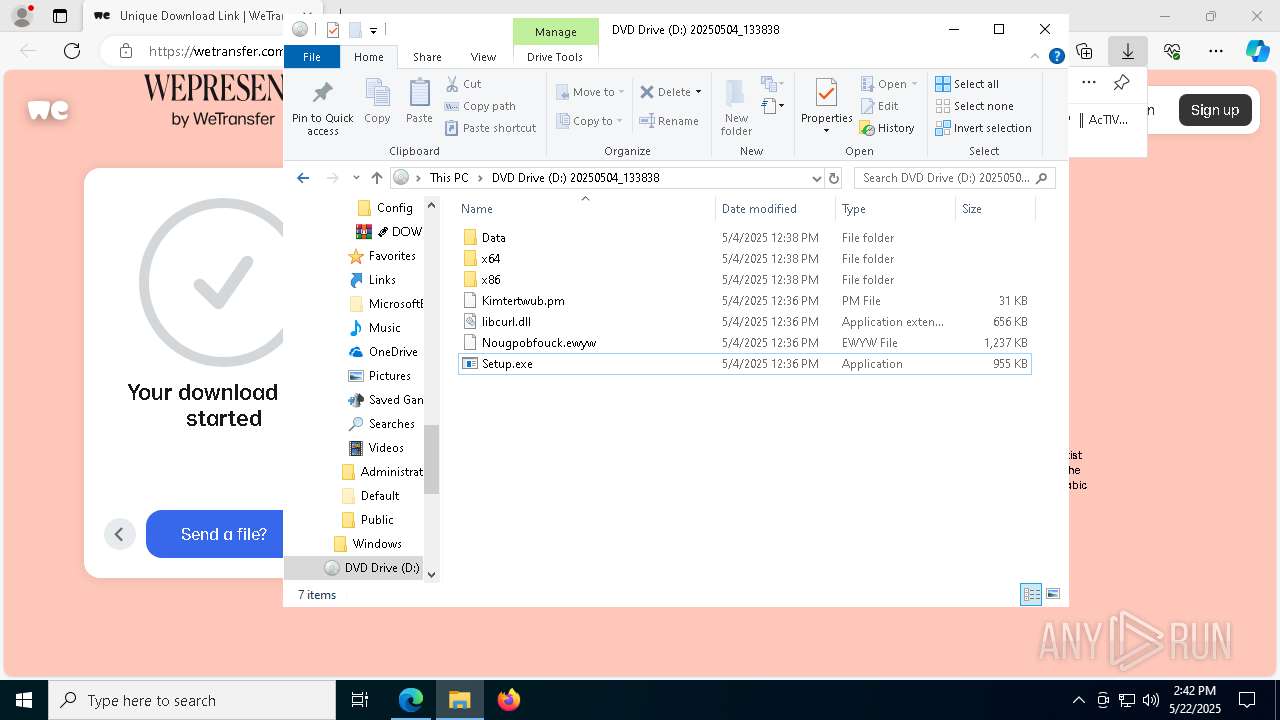1280x720 pixels.
Task: Click the Copy ribbon icon
Action: click(x=377, y=94)
